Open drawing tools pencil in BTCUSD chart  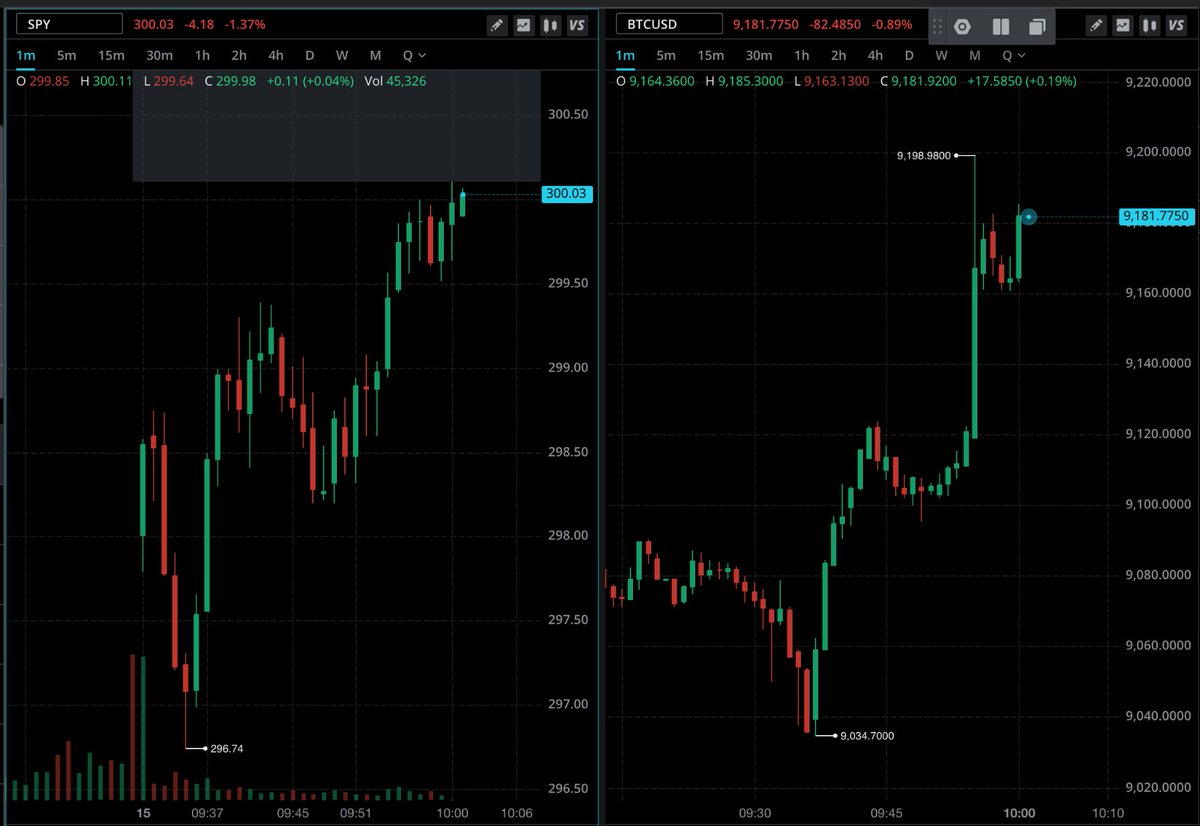click(x=1097, y=24)
